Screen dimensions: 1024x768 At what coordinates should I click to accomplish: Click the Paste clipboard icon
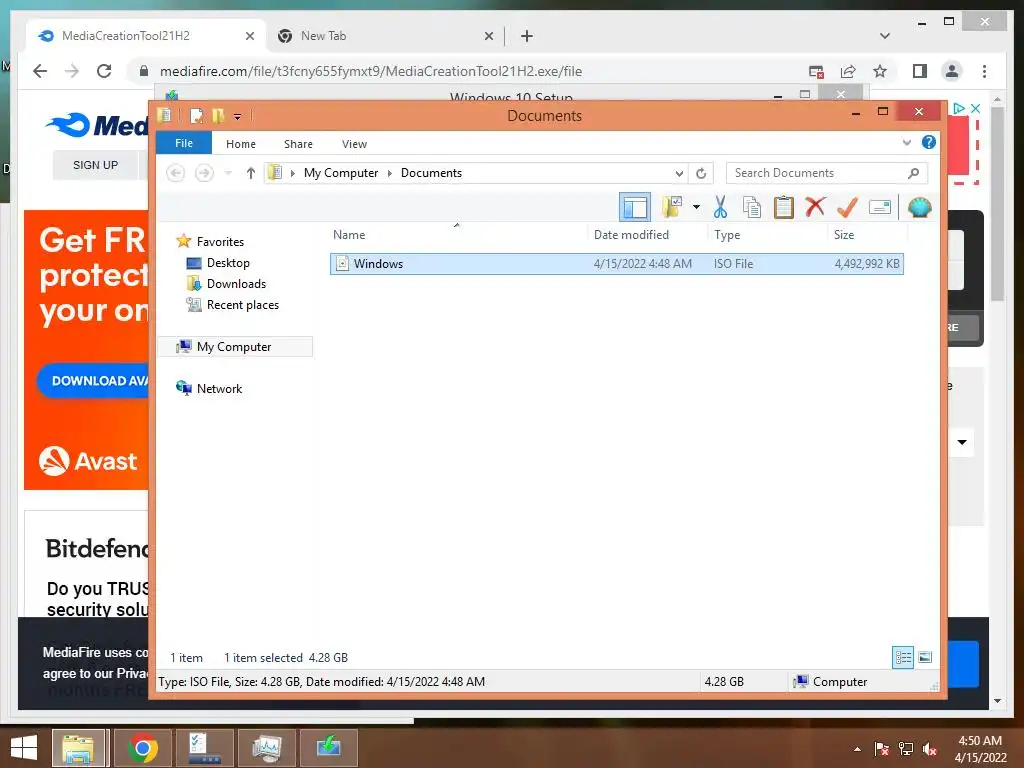pyautogui.click(x=784, y=208)
